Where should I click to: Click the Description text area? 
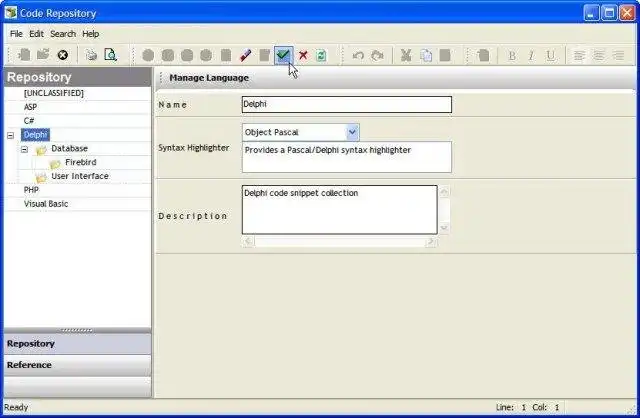[339, 210]
